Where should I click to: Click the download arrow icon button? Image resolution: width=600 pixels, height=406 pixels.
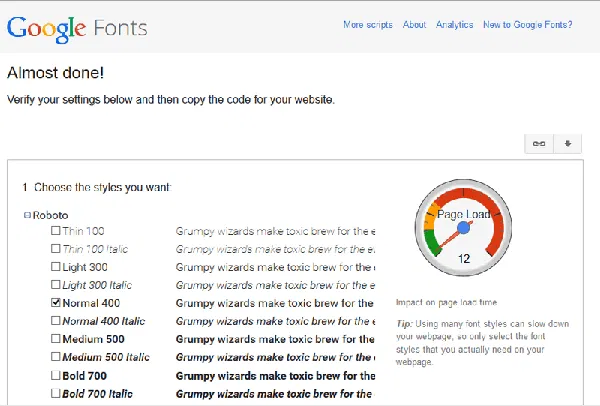click(567, 143)
